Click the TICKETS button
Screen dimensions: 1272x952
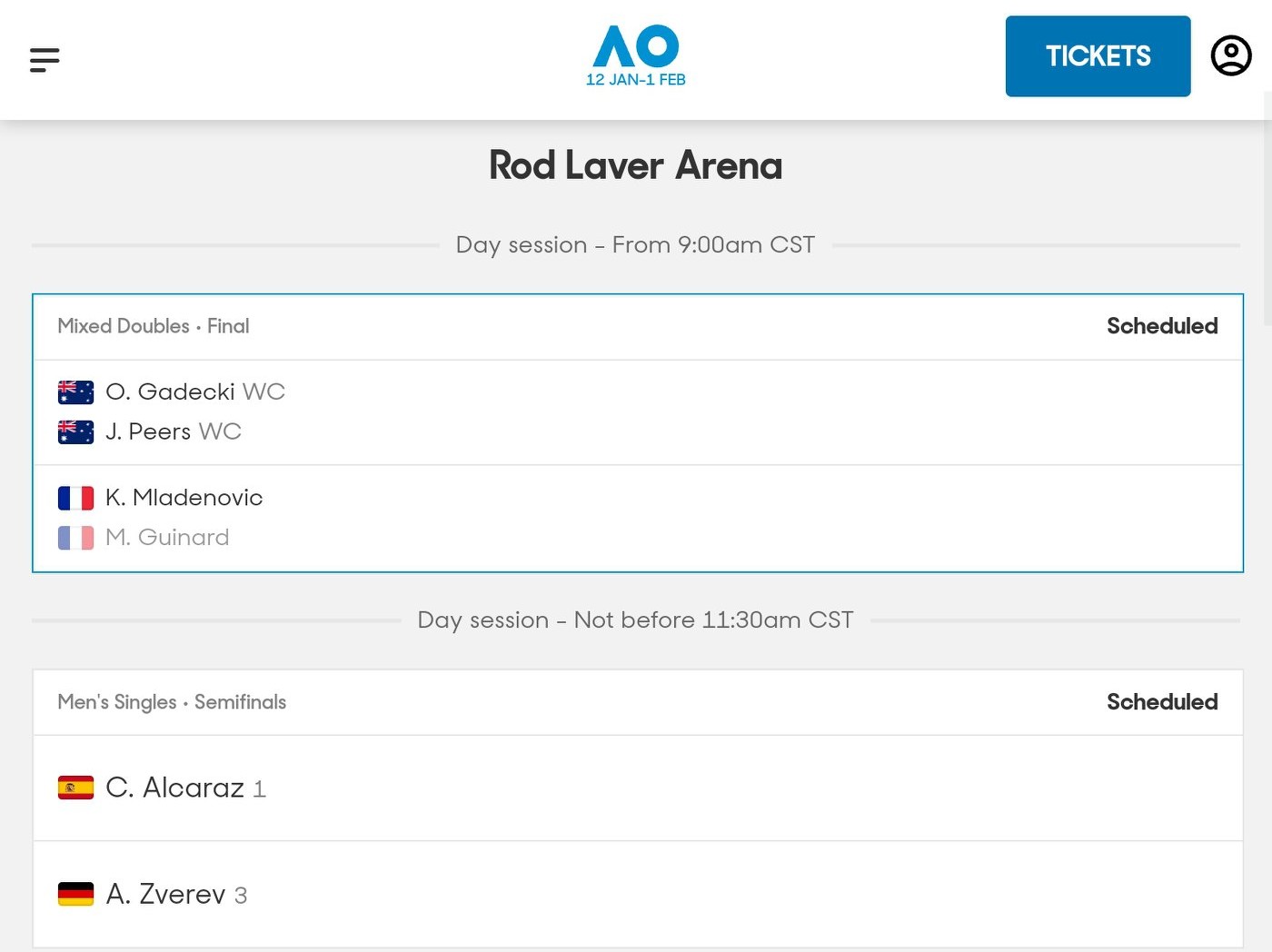tap(1098, 56)
